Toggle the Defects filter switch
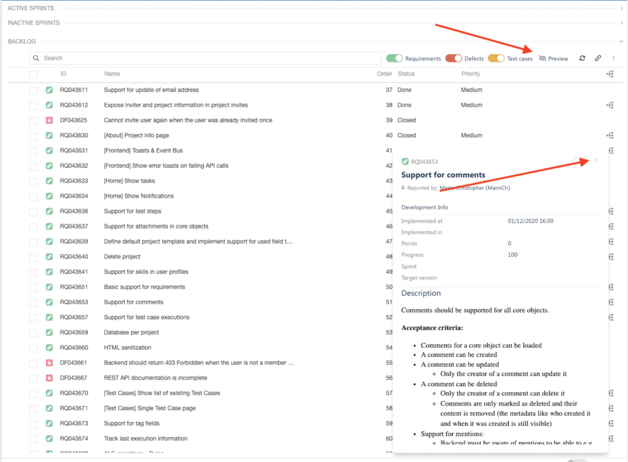This screenshot has height=462, width=628. point(453,59)
